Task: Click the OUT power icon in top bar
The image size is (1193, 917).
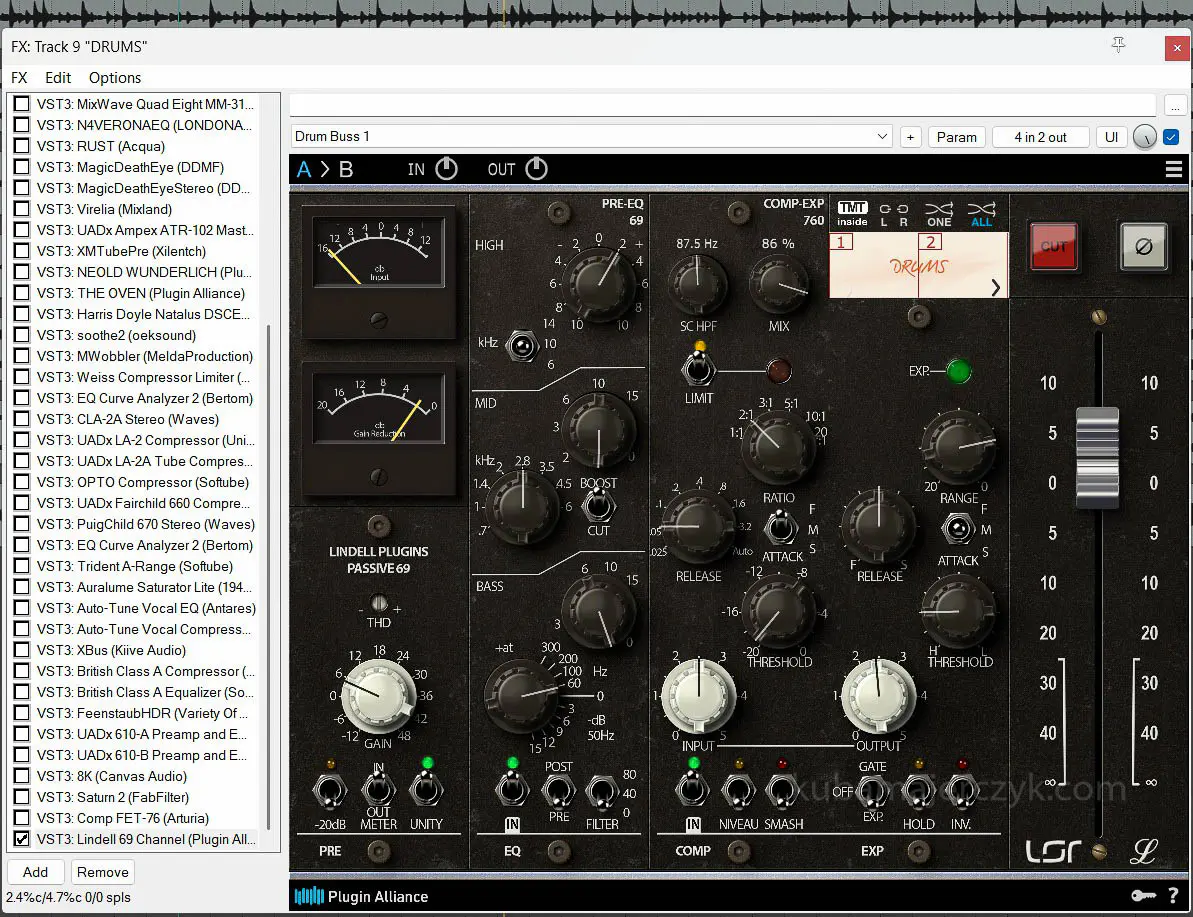Action: point(537,169)
